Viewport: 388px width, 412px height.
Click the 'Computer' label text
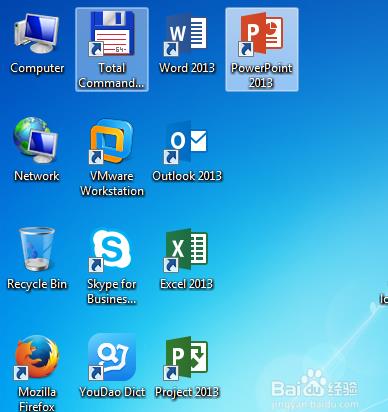point(37,68)
